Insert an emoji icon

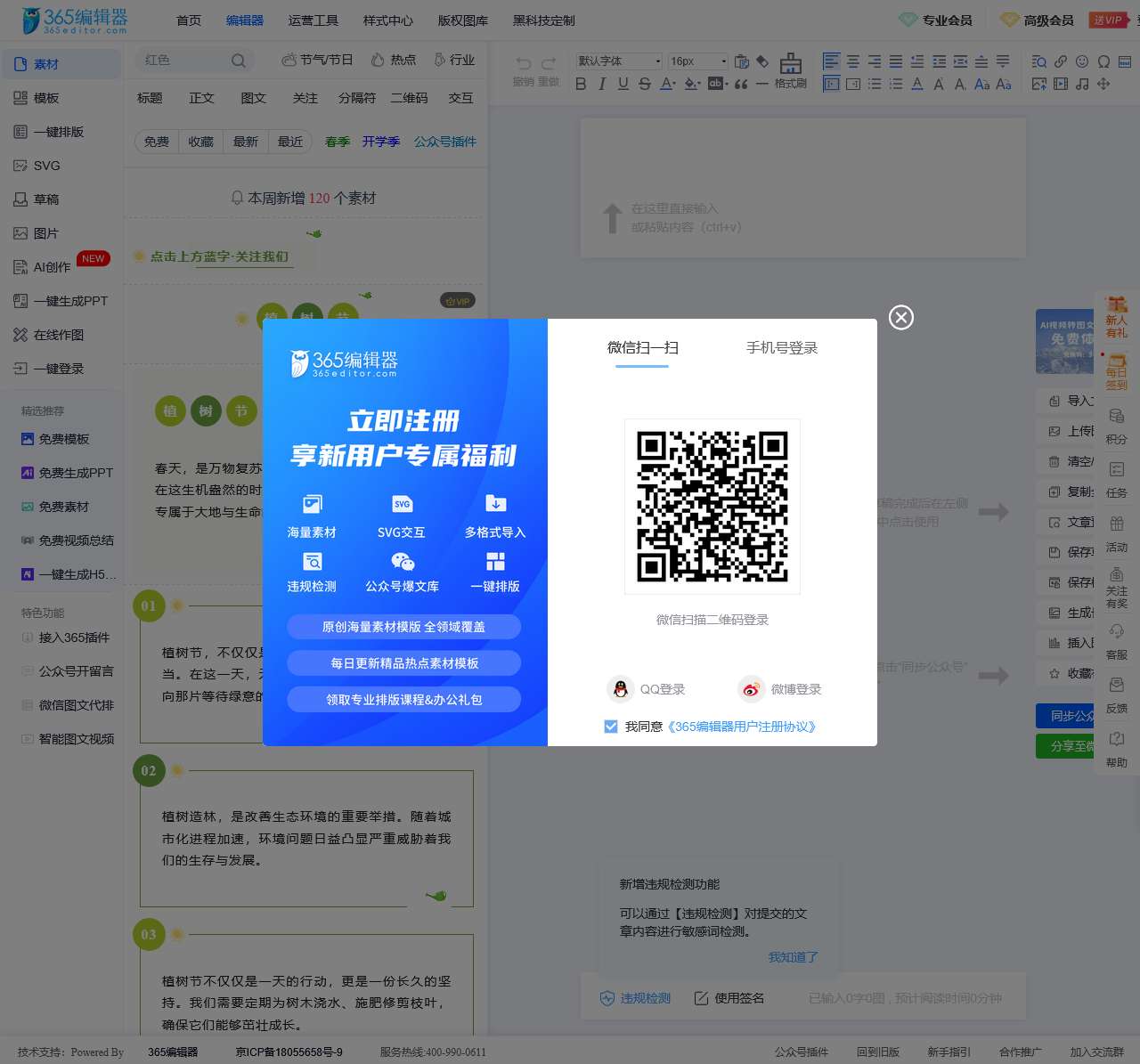tap(1082, 61)
